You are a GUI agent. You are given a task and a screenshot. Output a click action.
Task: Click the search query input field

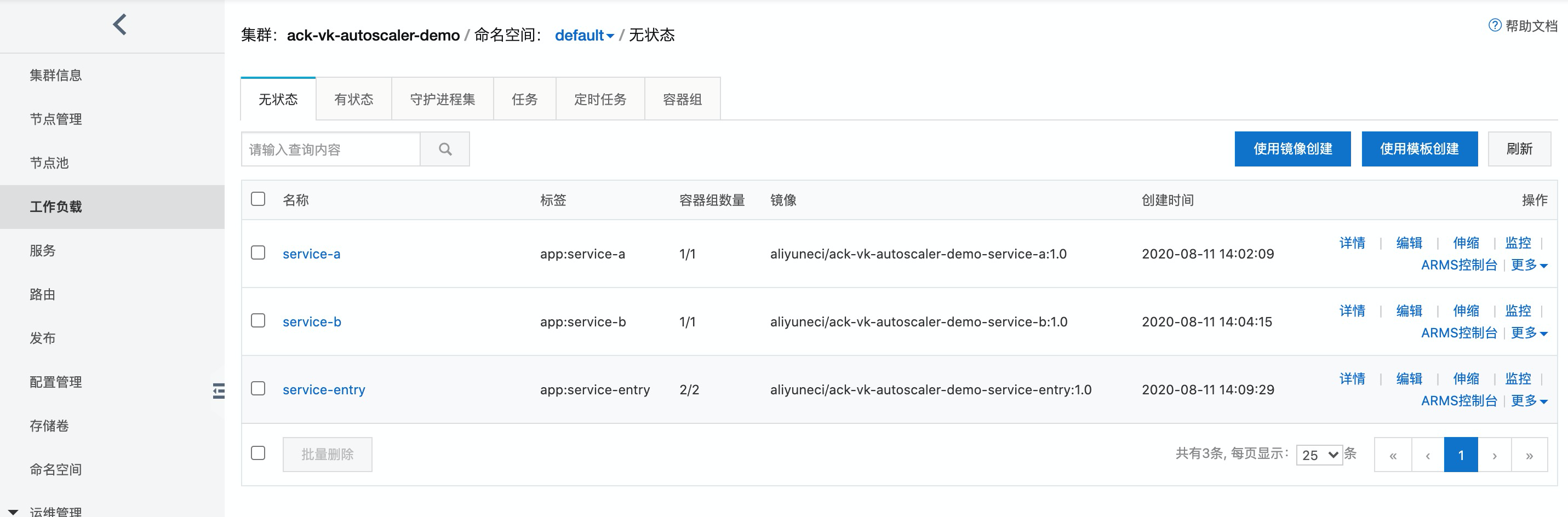click(x=330, y=149)
